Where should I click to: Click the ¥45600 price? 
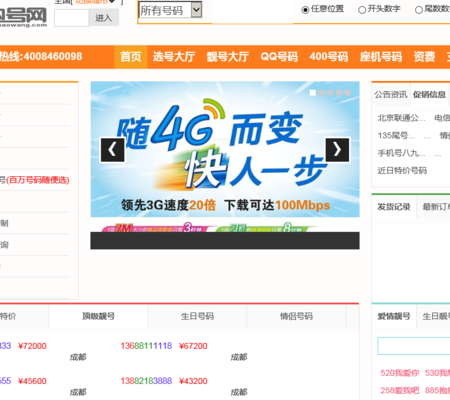coord(32,381)
